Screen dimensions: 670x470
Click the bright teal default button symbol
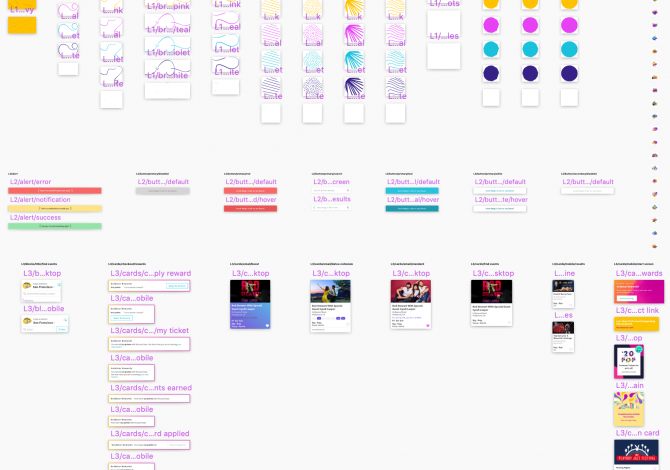coord(412,191)
